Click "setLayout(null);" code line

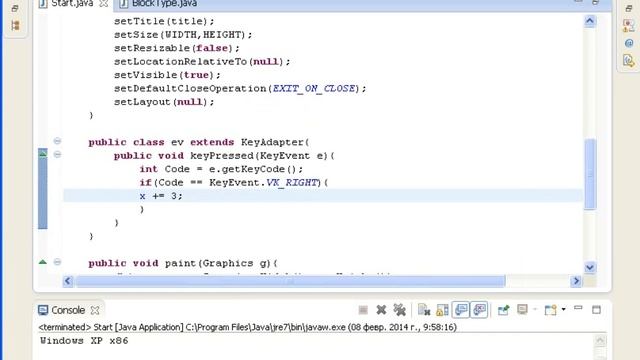(164, 102)
